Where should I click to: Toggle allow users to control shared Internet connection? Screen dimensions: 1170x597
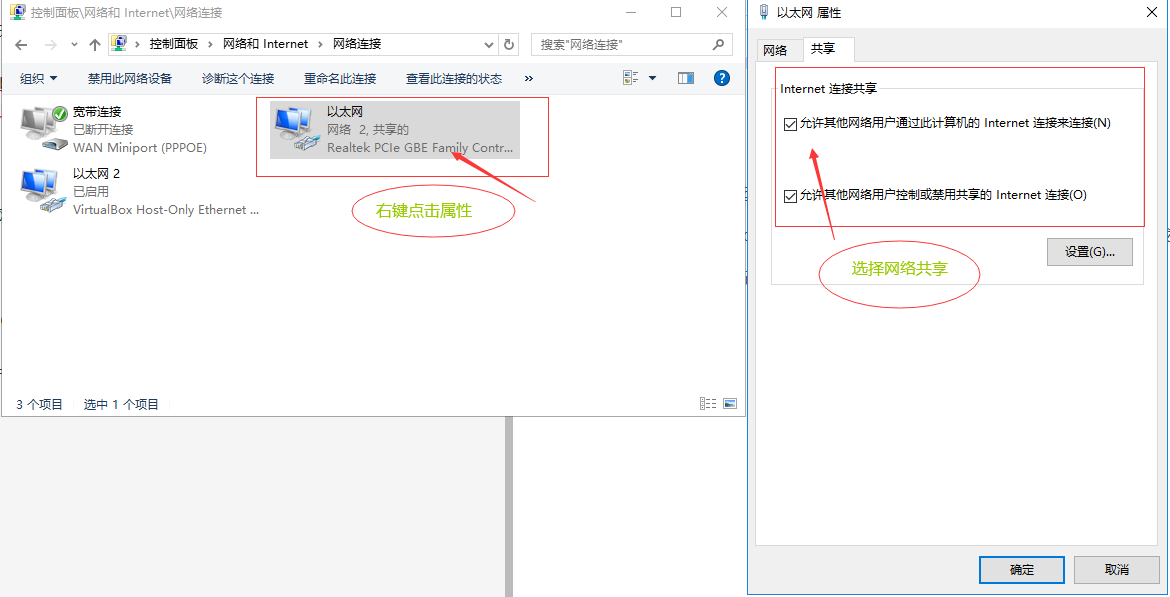pyautogui.click(x=790, y=195)
